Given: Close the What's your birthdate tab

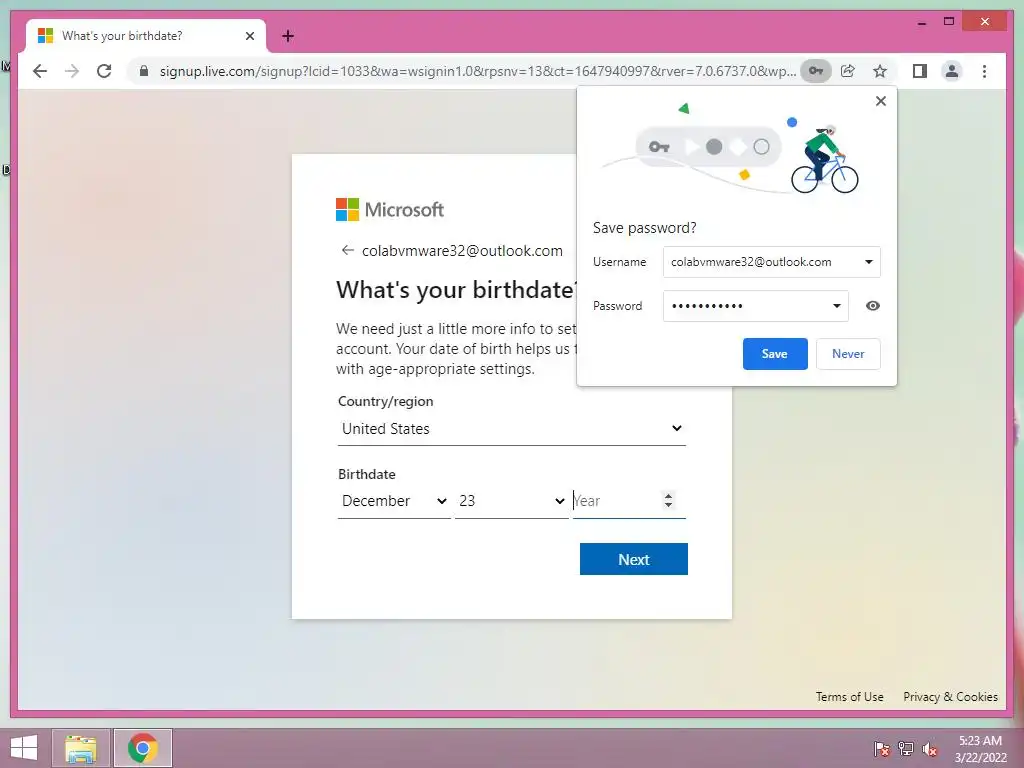Looking at the screenshot, I should click(249, 36).
